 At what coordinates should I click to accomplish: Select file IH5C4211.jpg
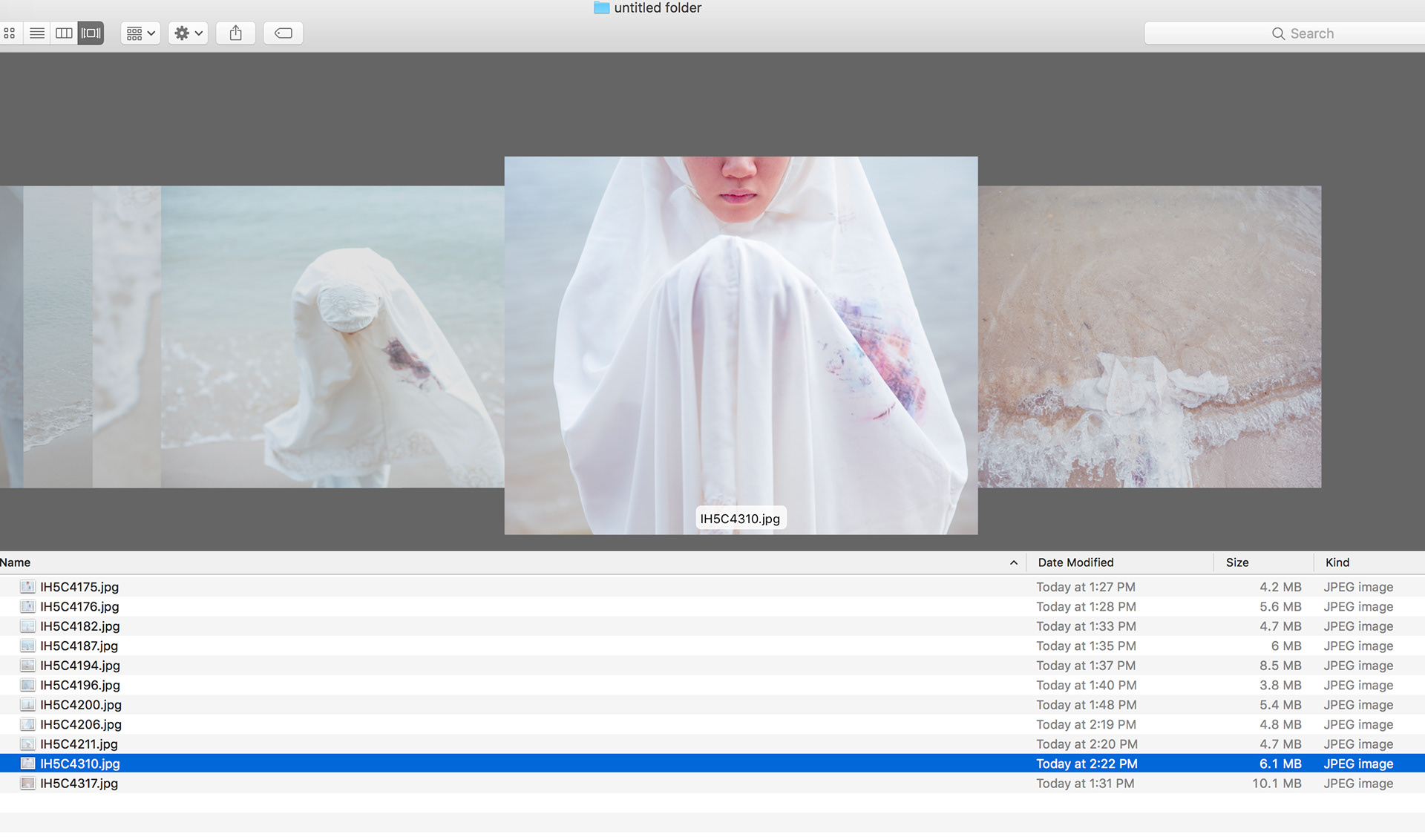click(712, 744)
